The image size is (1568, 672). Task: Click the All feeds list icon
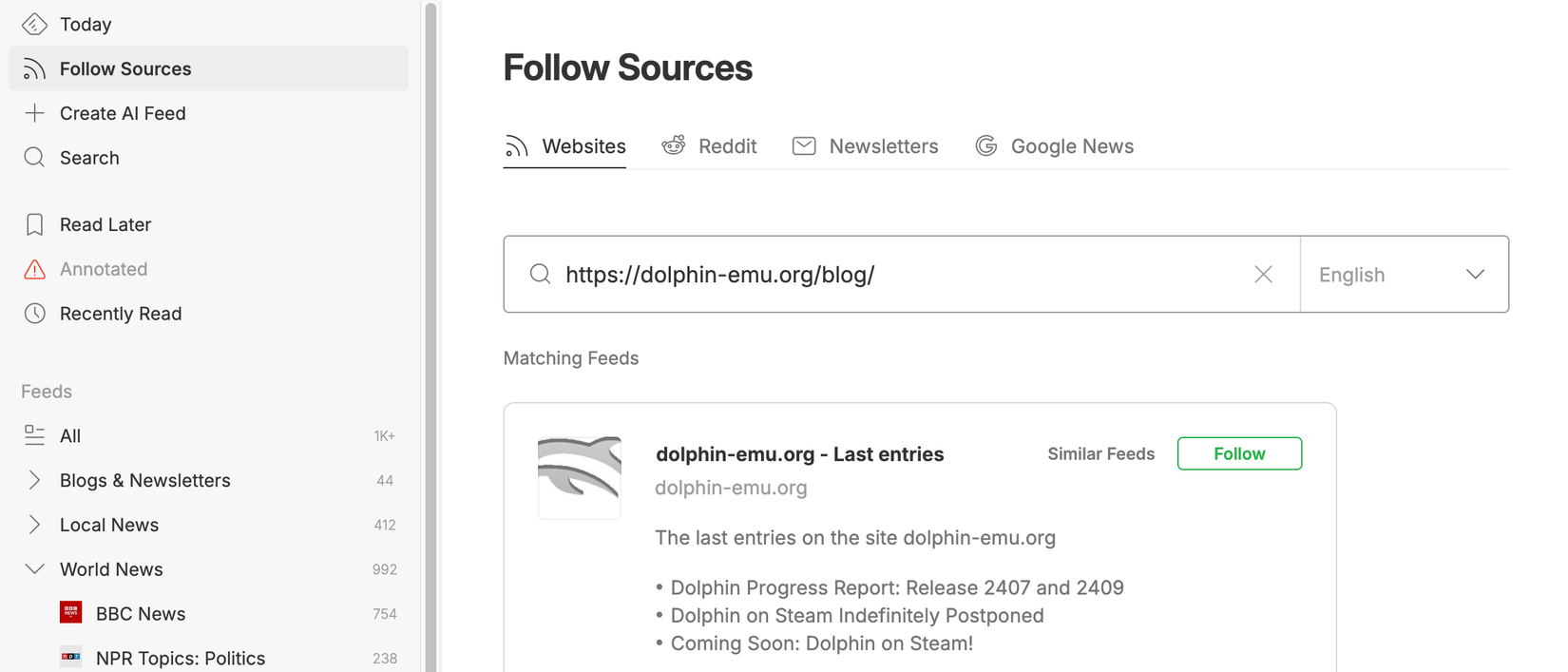[34, 434]
